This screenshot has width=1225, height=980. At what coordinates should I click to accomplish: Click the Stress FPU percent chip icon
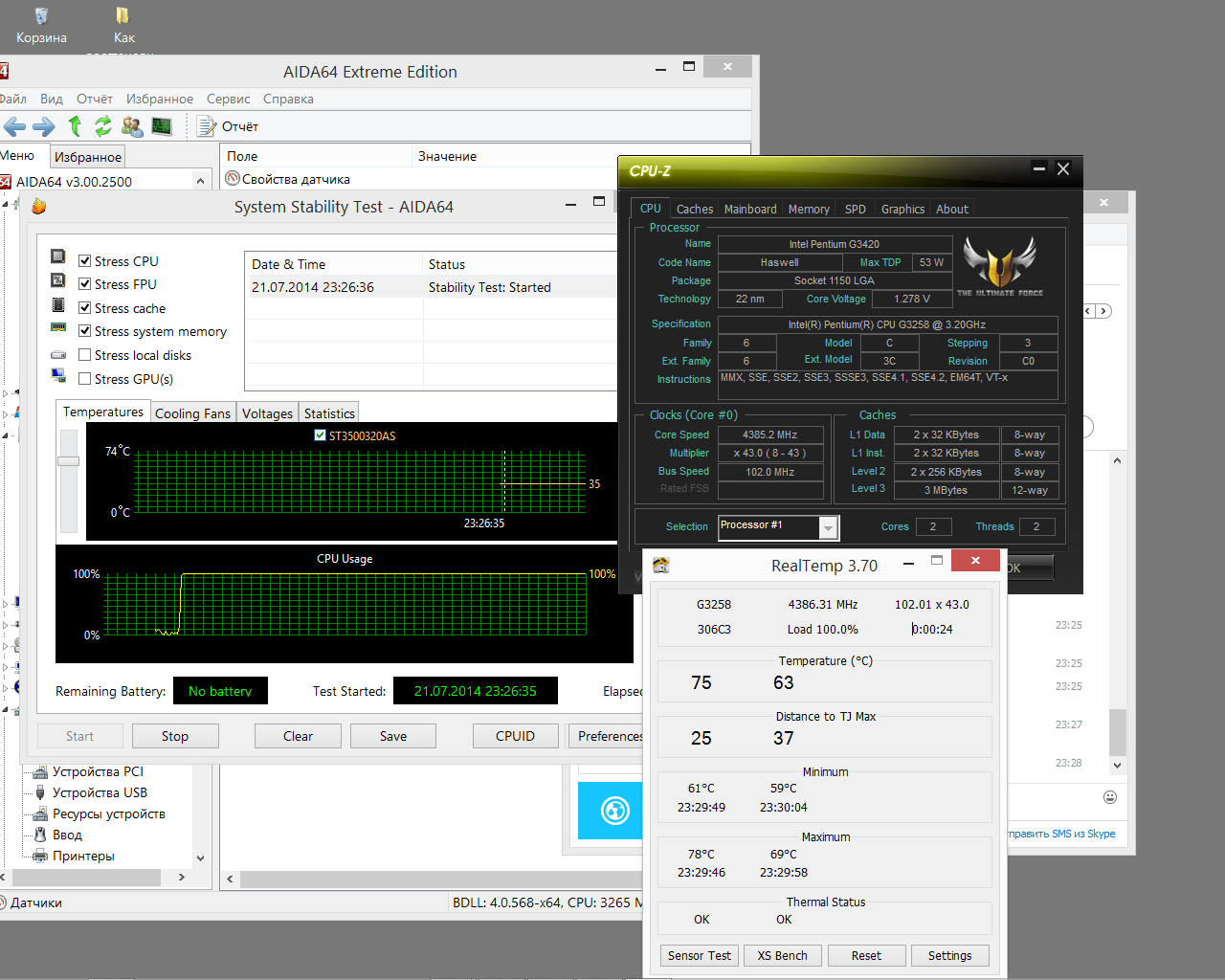pyautogui.click(x=58, y=280)
